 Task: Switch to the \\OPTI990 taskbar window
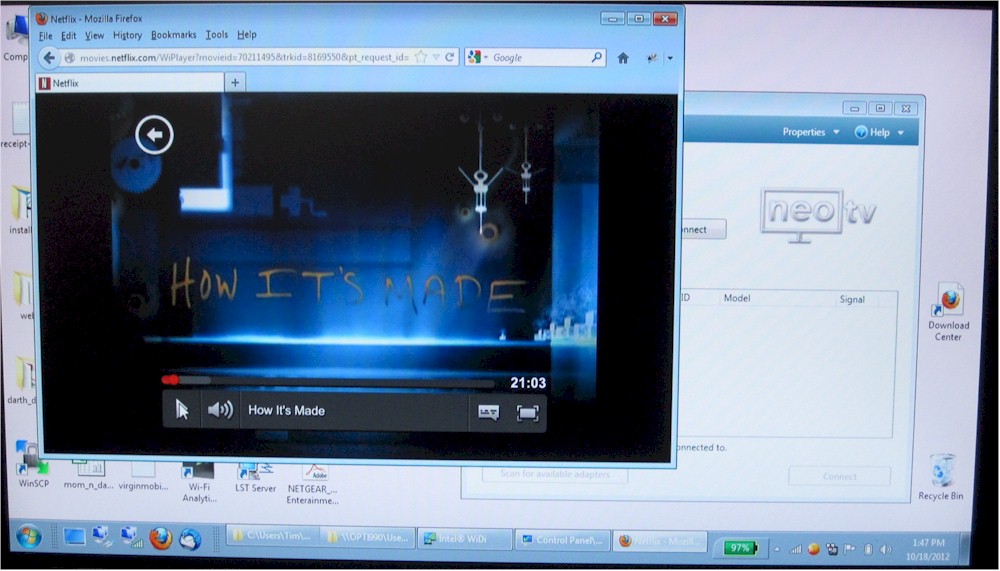tap(368, 538)
